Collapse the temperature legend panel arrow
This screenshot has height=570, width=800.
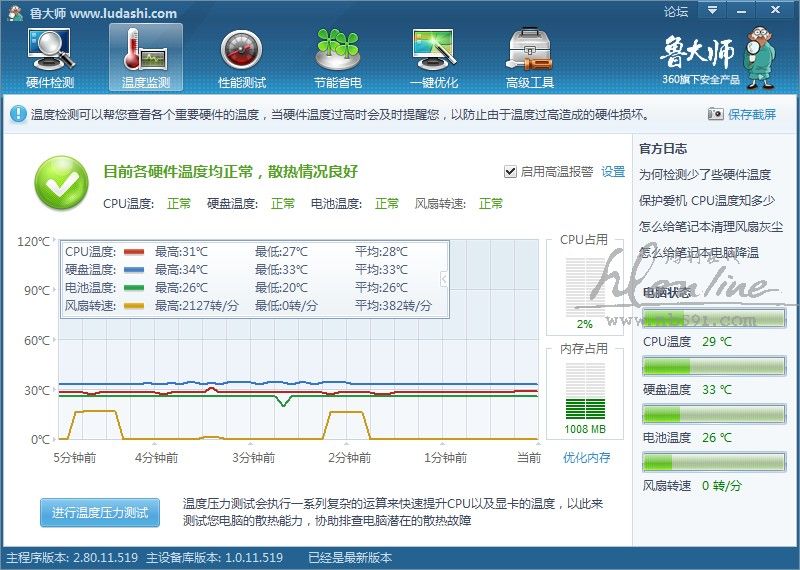444,279
